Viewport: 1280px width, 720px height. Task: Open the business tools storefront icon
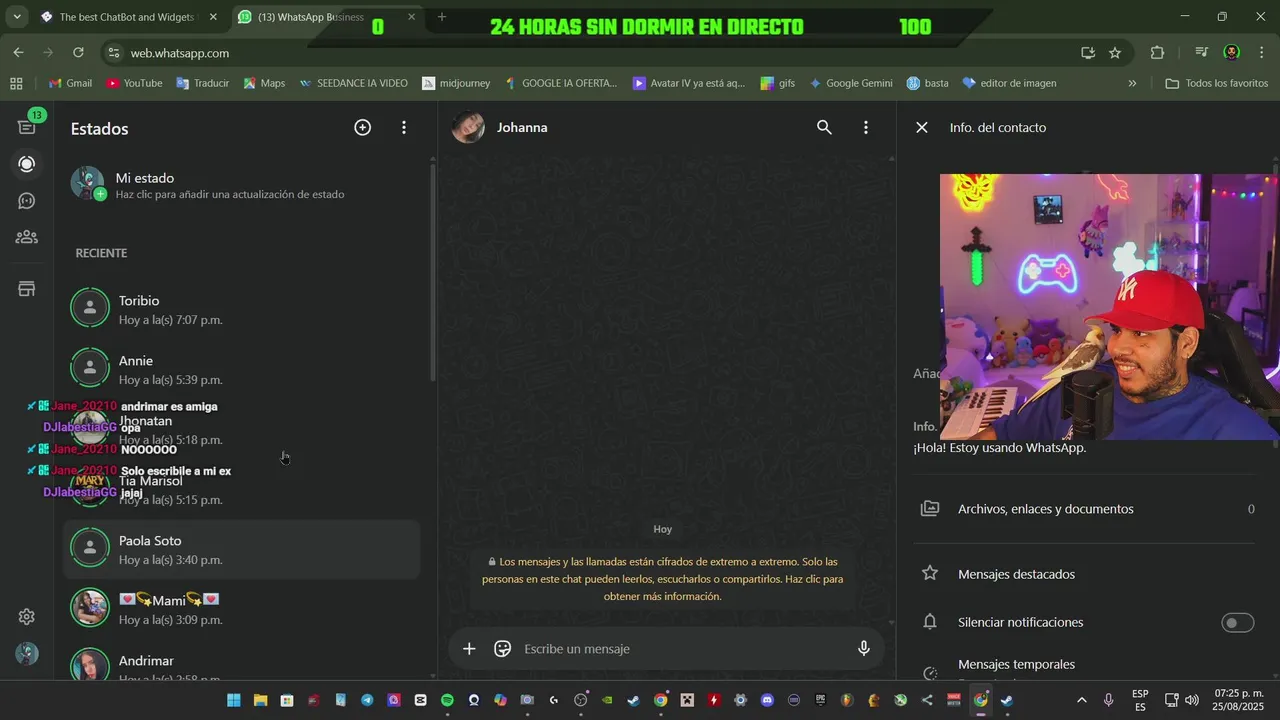tap(27, 289)
